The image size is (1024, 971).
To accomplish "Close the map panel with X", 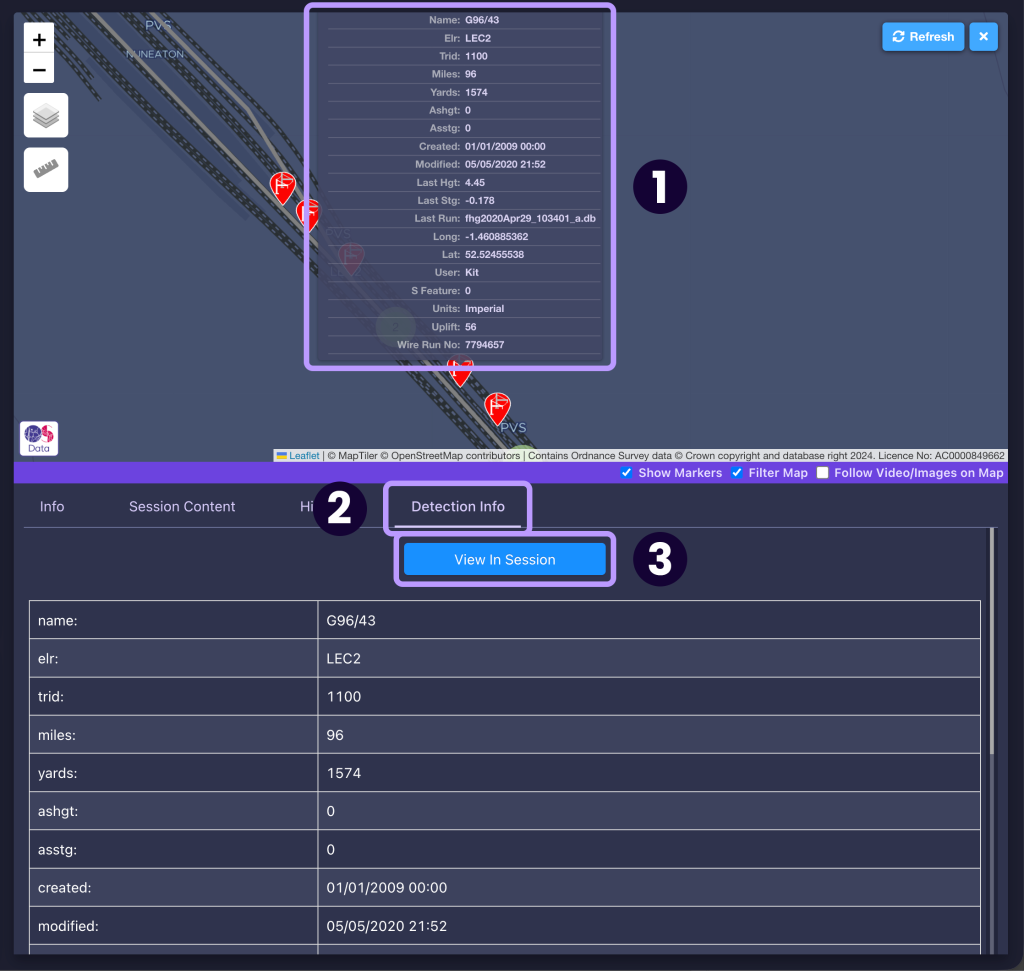I will click(984, 37).
